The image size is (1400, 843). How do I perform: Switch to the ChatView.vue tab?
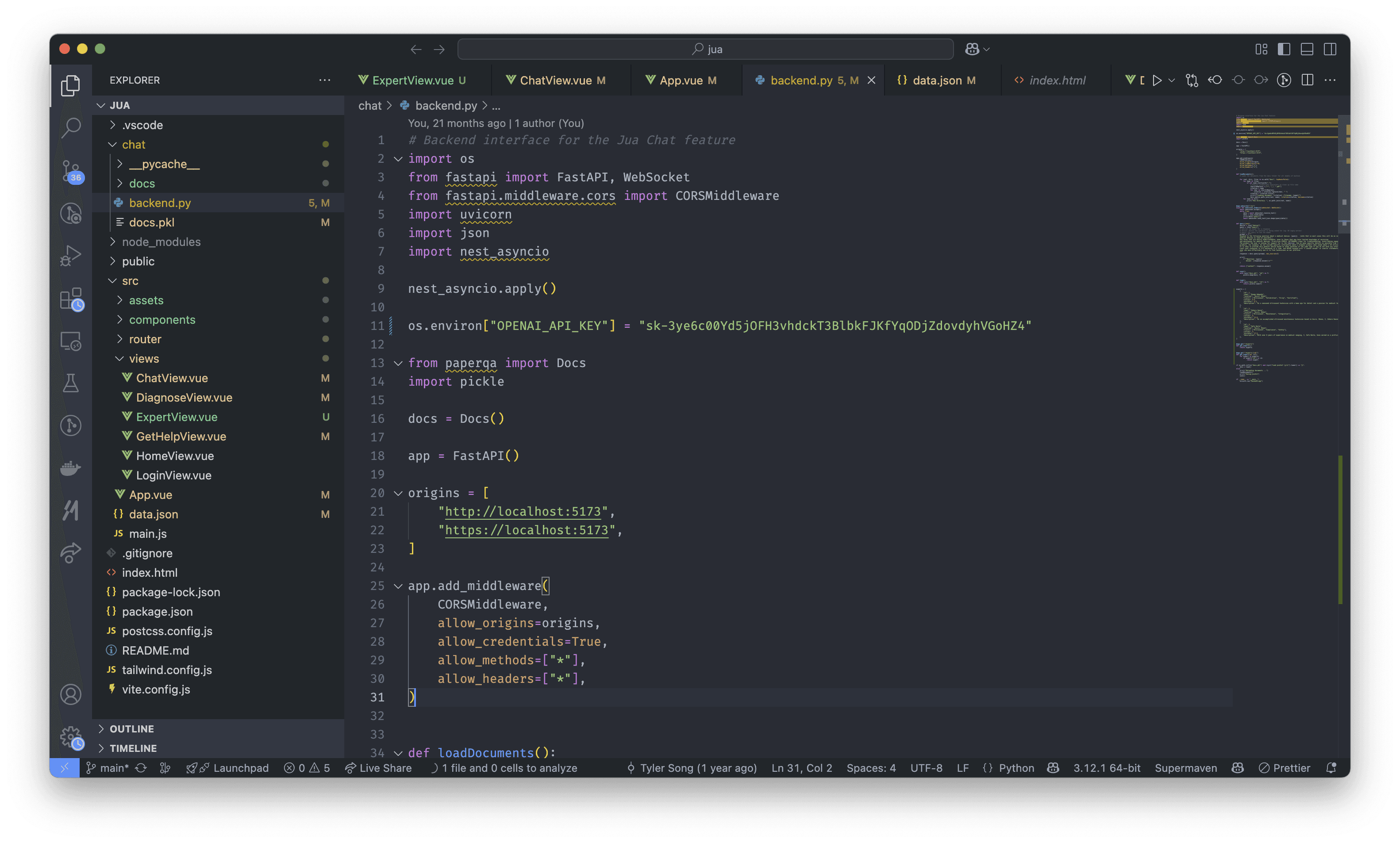(555, 80)
